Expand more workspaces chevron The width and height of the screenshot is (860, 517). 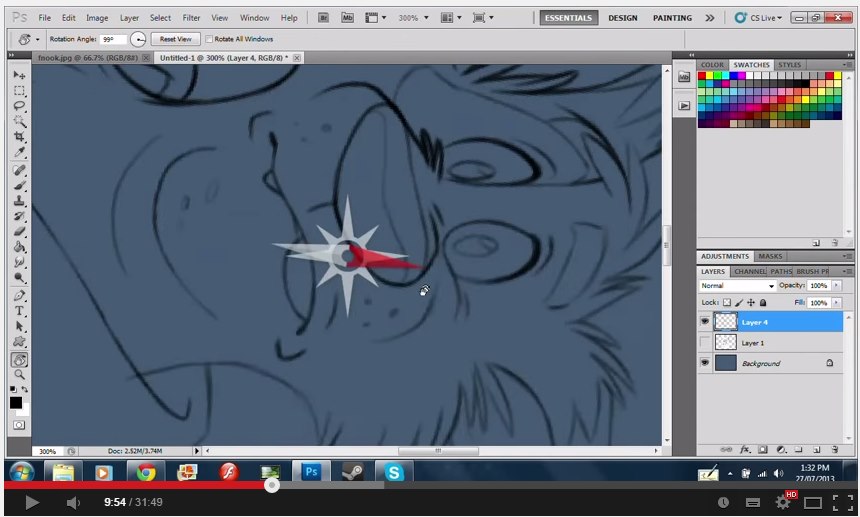coord(710,18)
